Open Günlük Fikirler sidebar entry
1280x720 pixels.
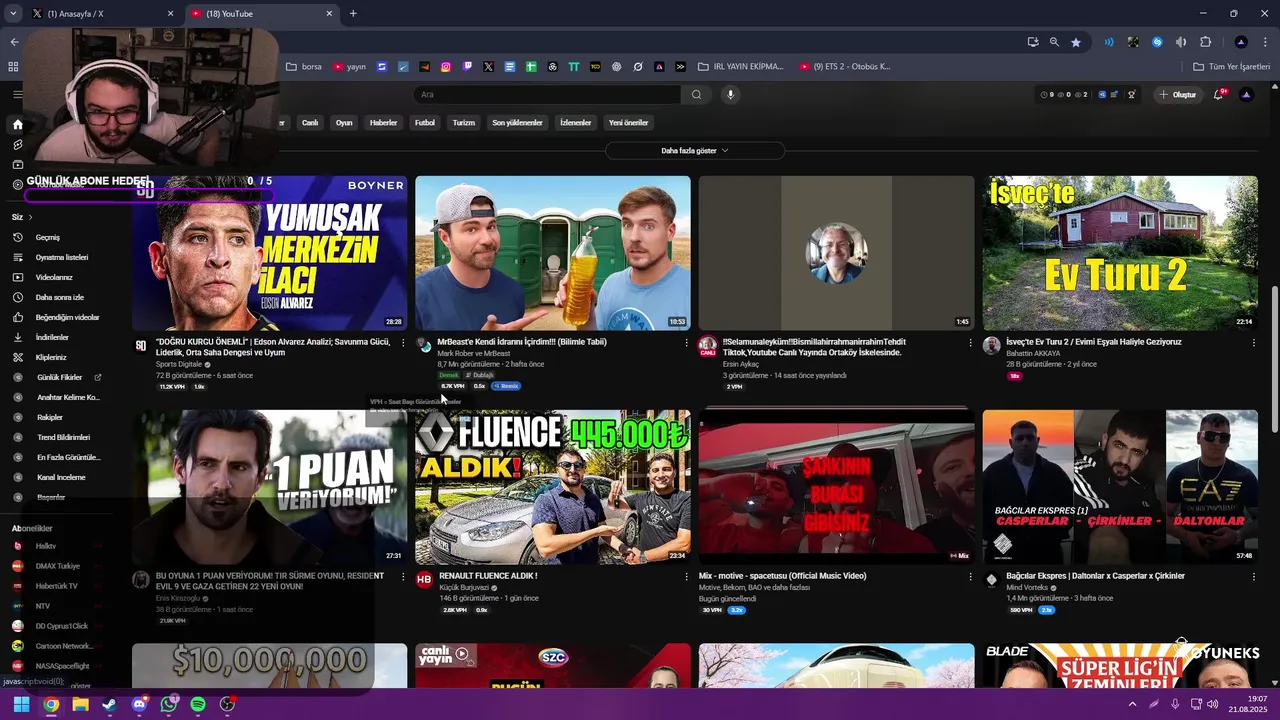pyautogui.click(x=59, y=377)
